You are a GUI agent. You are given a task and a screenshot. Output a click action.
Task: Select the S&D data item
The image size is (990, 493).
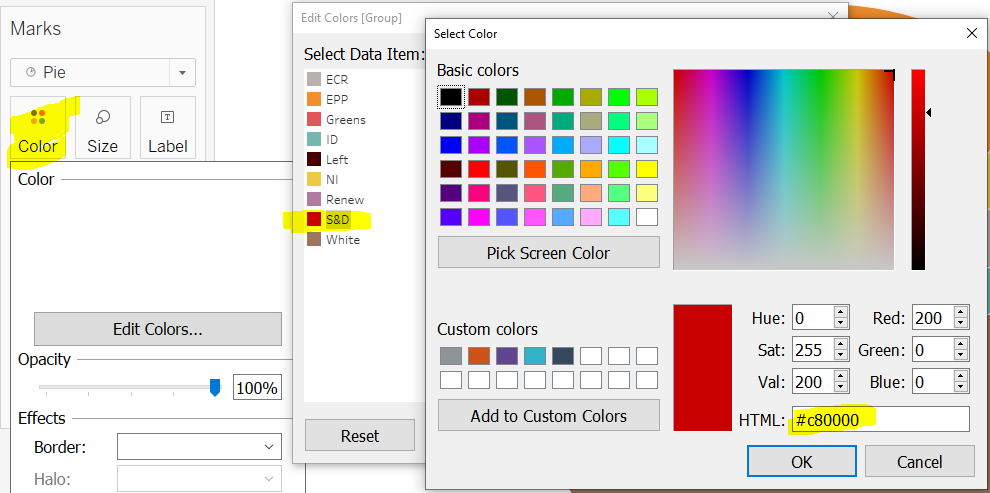338,220
